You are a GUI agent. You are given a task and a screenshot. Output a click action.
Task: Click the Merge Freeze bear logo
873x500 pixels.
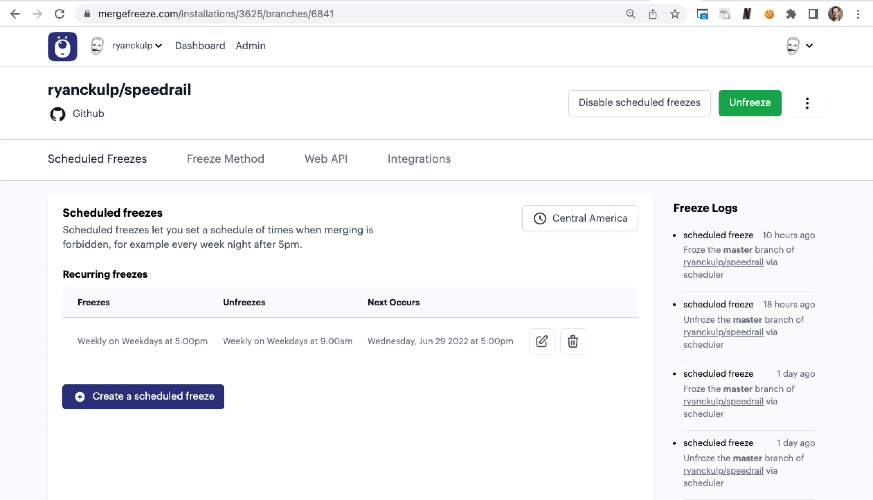[62, 46]
